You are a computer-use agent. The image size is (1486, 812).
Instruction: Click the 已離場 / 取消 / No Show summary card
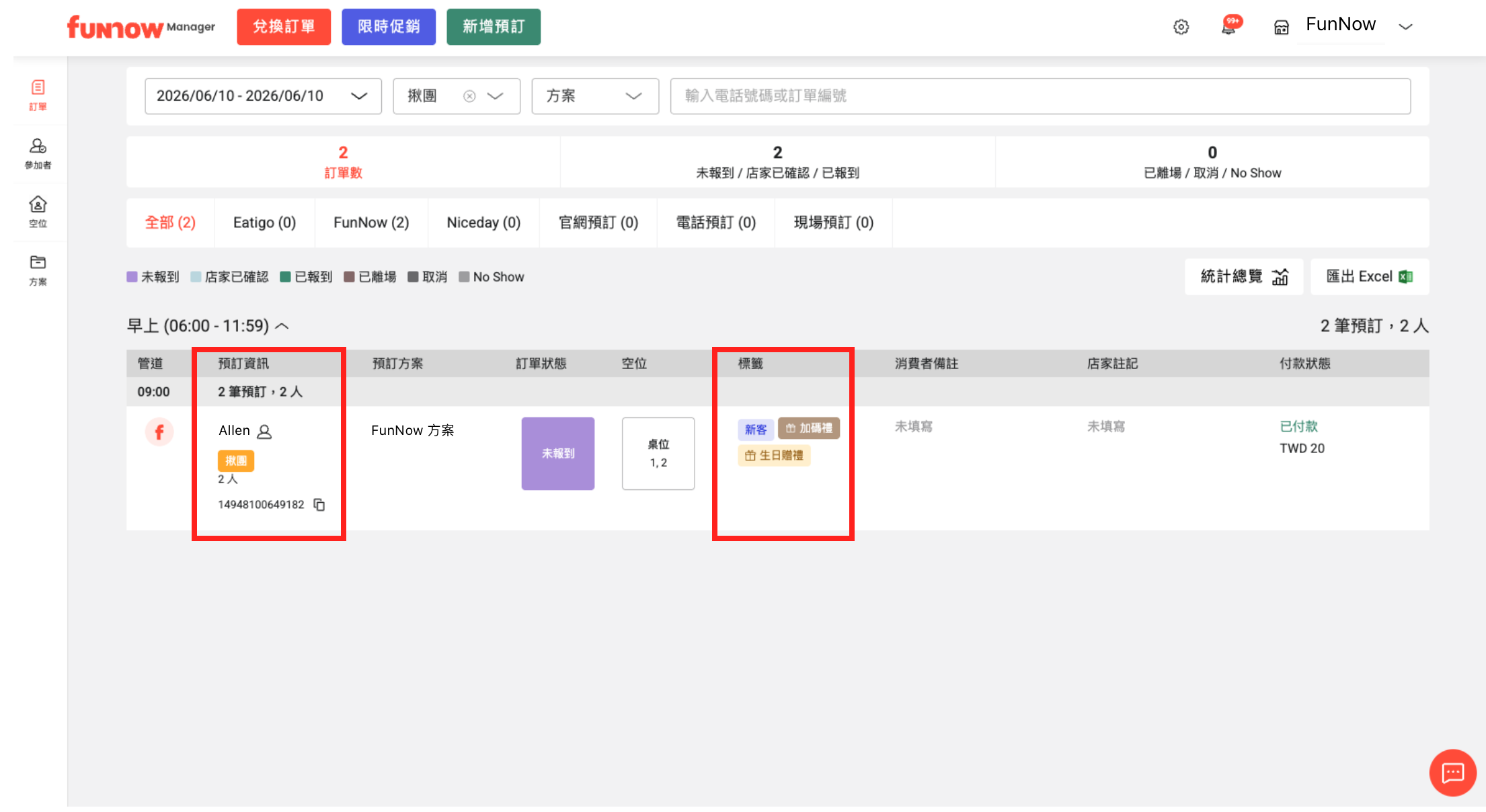coord(1212,162)
